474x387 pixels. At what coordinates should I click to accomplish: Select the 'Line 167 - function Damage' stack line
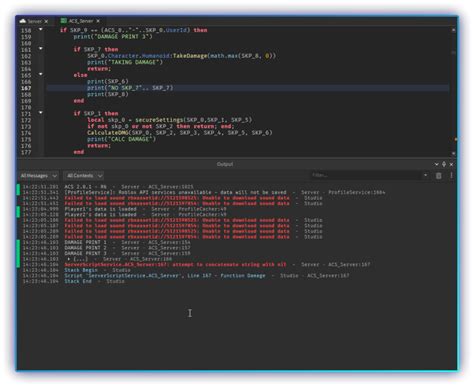[x=207, y=276]
